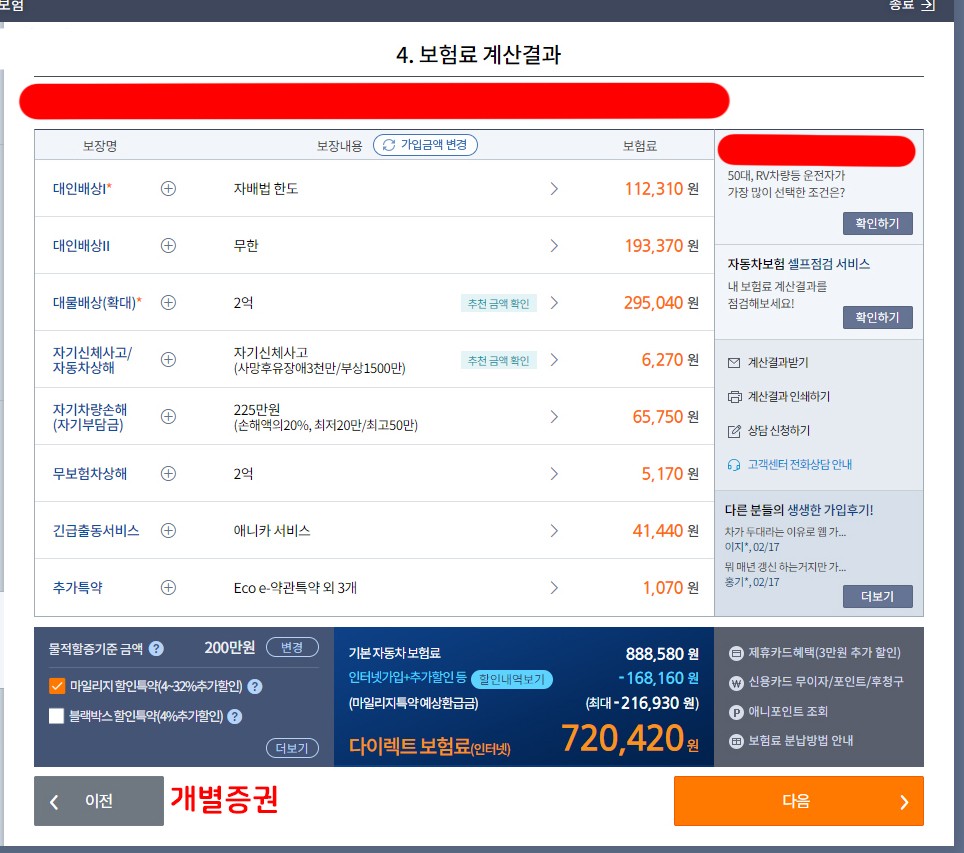This screenshot has width=964, height=853.
Task: Open 보험료 분납방법 안내 link
Action: [x=800, y=740]
